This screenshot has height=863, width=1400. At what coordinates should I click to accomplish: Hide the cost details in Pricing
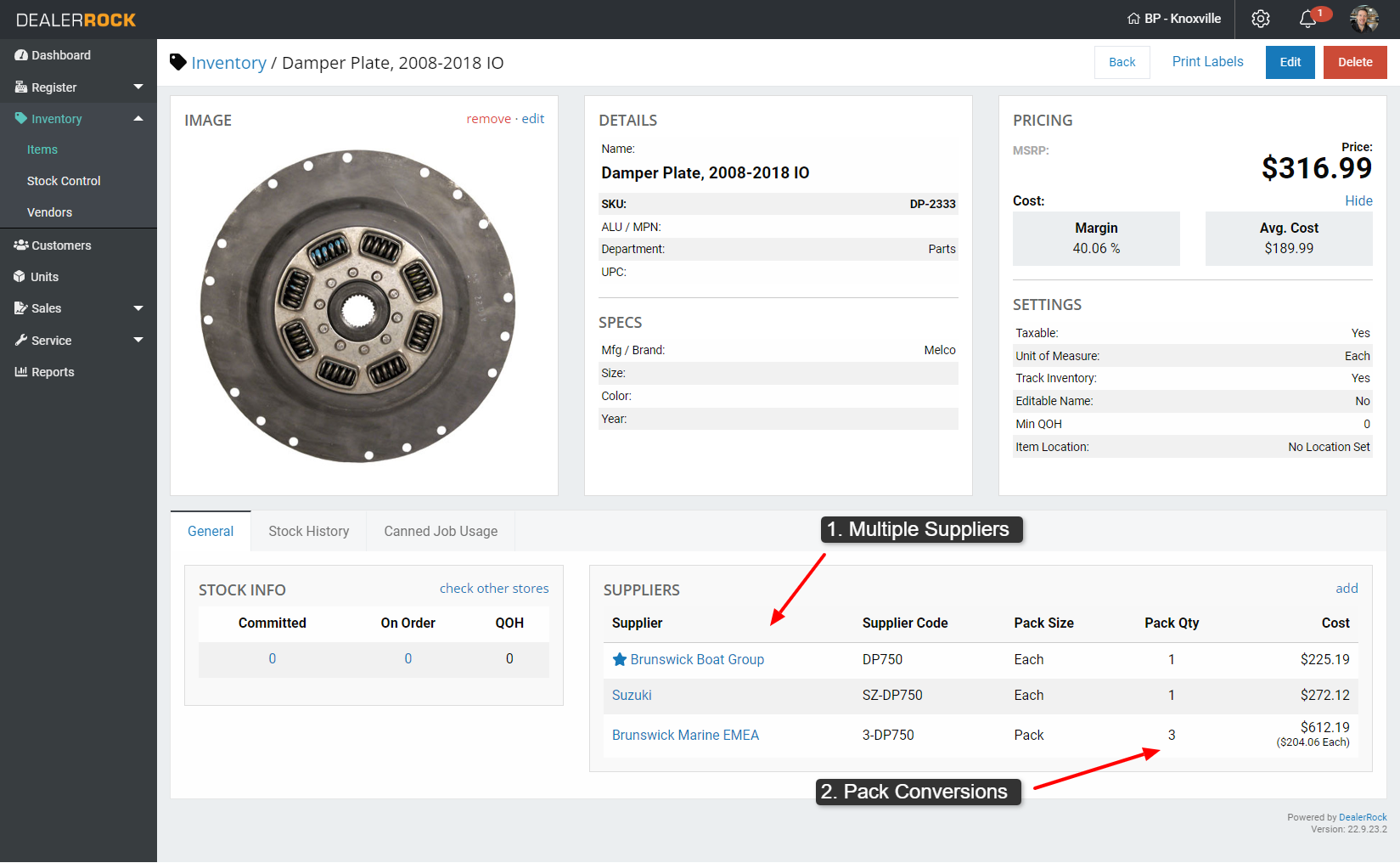1358,201
